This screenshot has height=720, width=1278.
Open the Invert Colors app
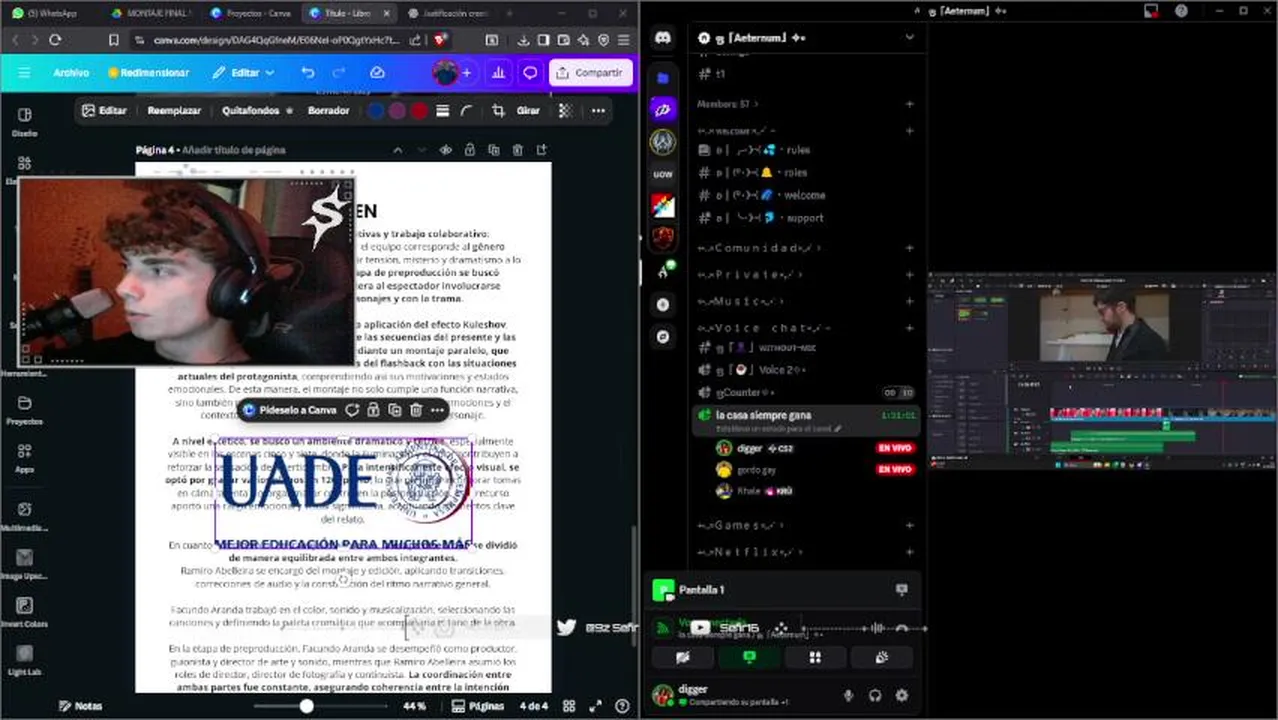click(x=25, y=613)
